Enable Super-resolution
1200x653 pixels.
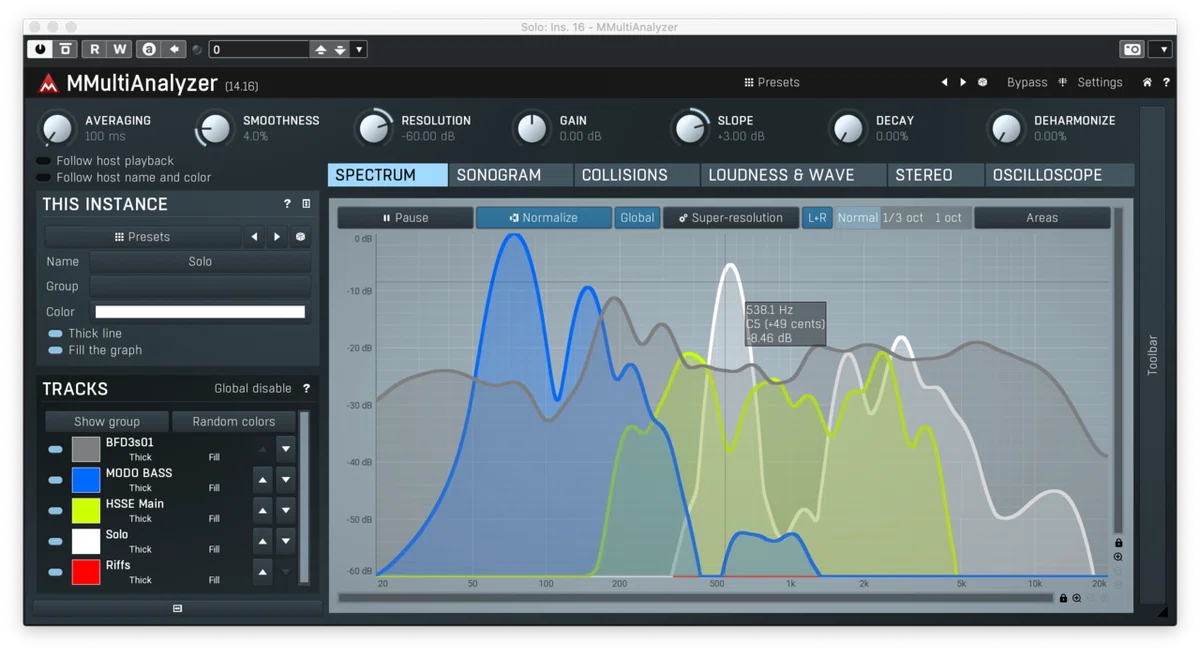731,217
